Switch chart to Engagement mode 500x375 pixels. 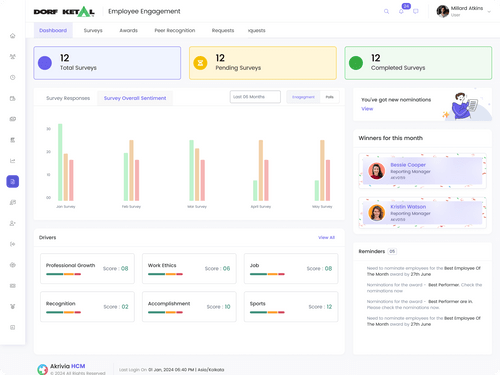[303, 97]
